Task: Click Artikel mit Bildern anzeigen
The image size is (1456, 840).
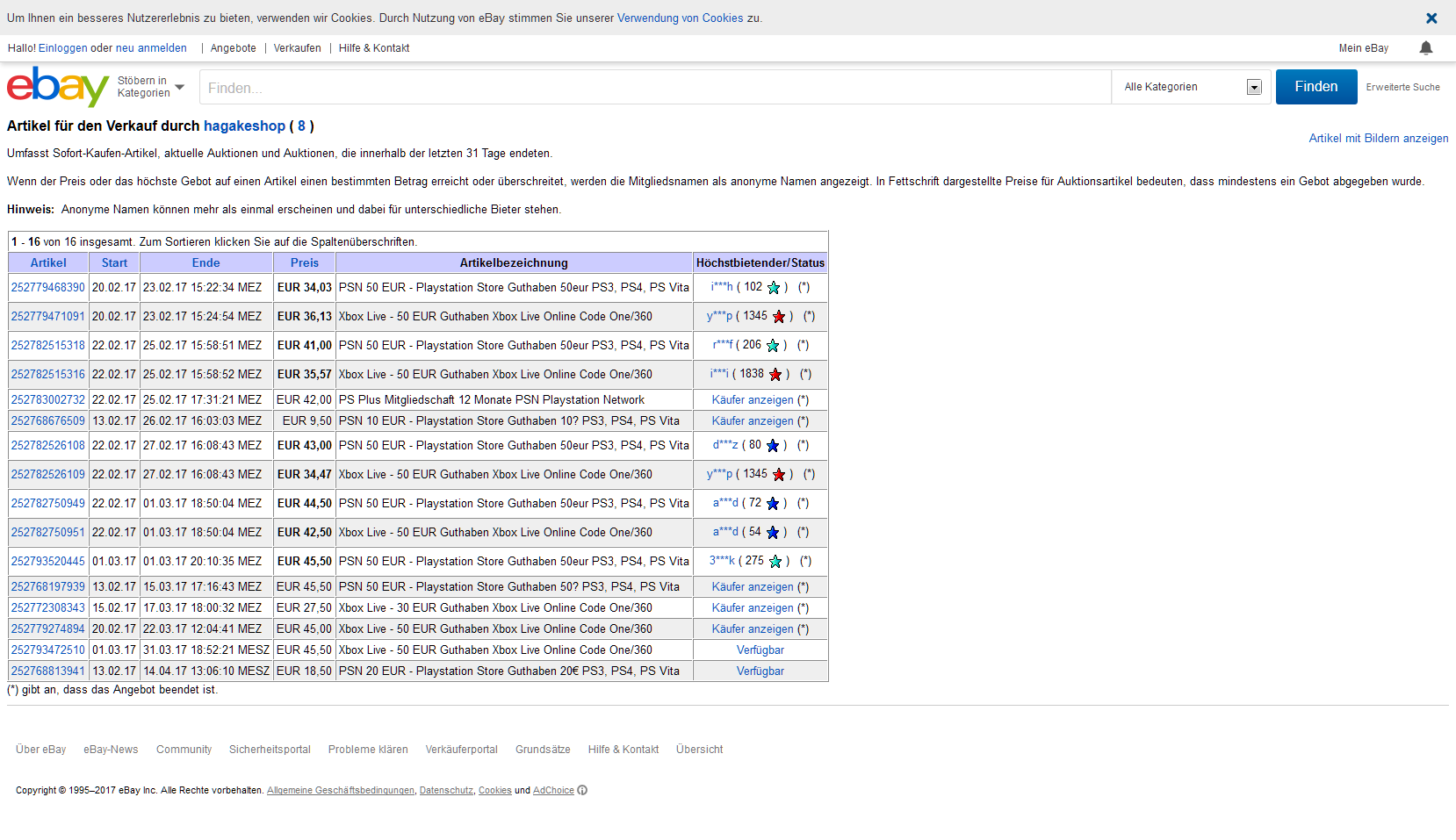Action: [1379, 138]
